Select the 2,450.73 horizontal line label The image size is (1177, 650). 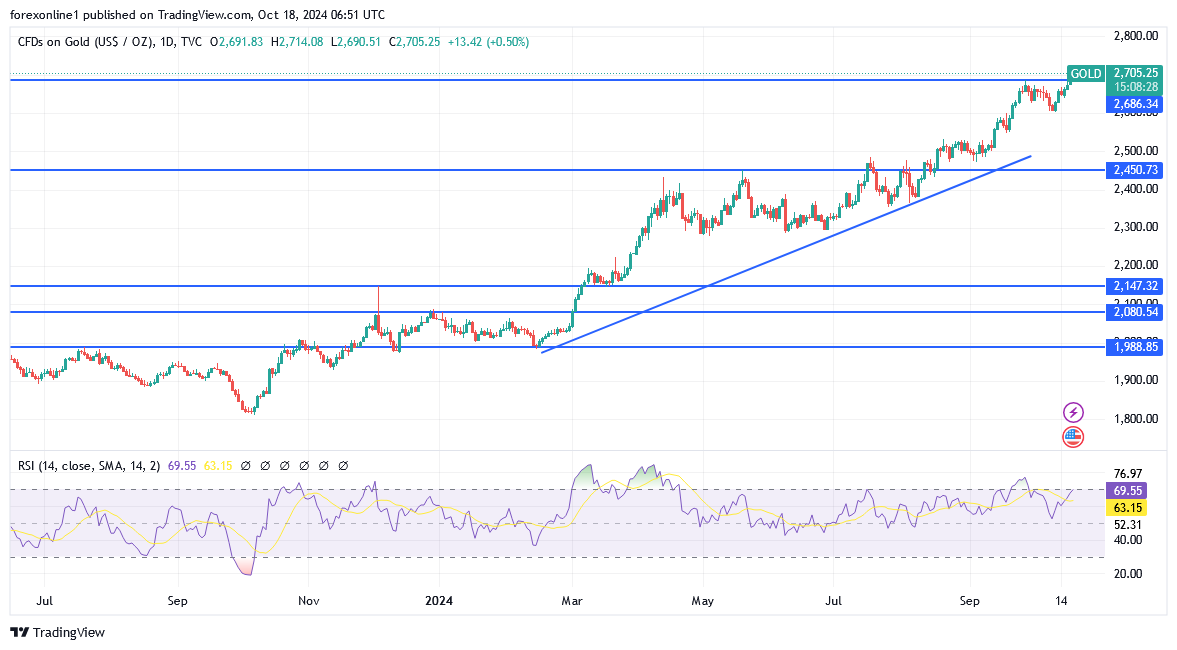point(1135,170)
